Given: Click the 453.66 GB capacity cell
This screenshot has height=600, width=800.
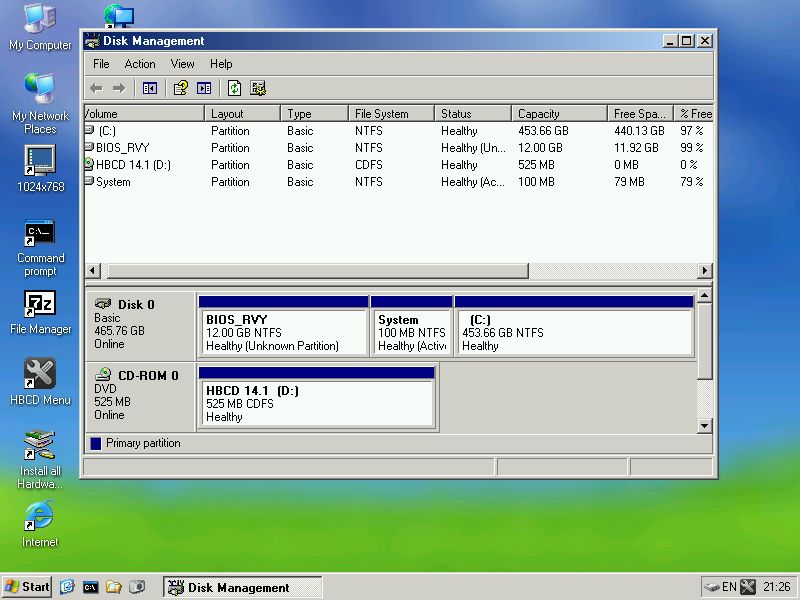Looking at the screenshot, I should (543, 131).
